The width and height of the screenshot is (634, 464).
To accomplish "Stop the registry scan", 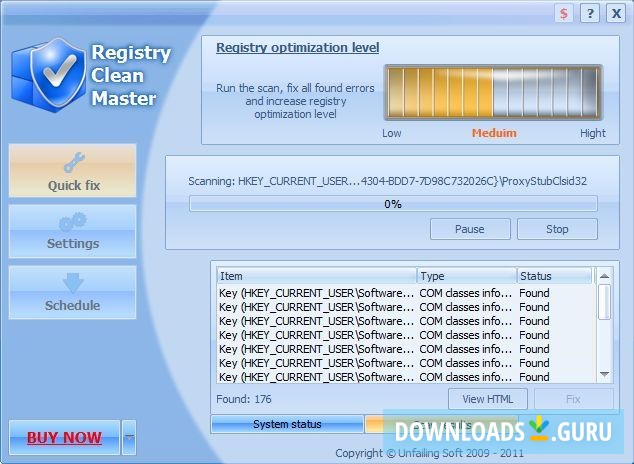I will (557, 229).
